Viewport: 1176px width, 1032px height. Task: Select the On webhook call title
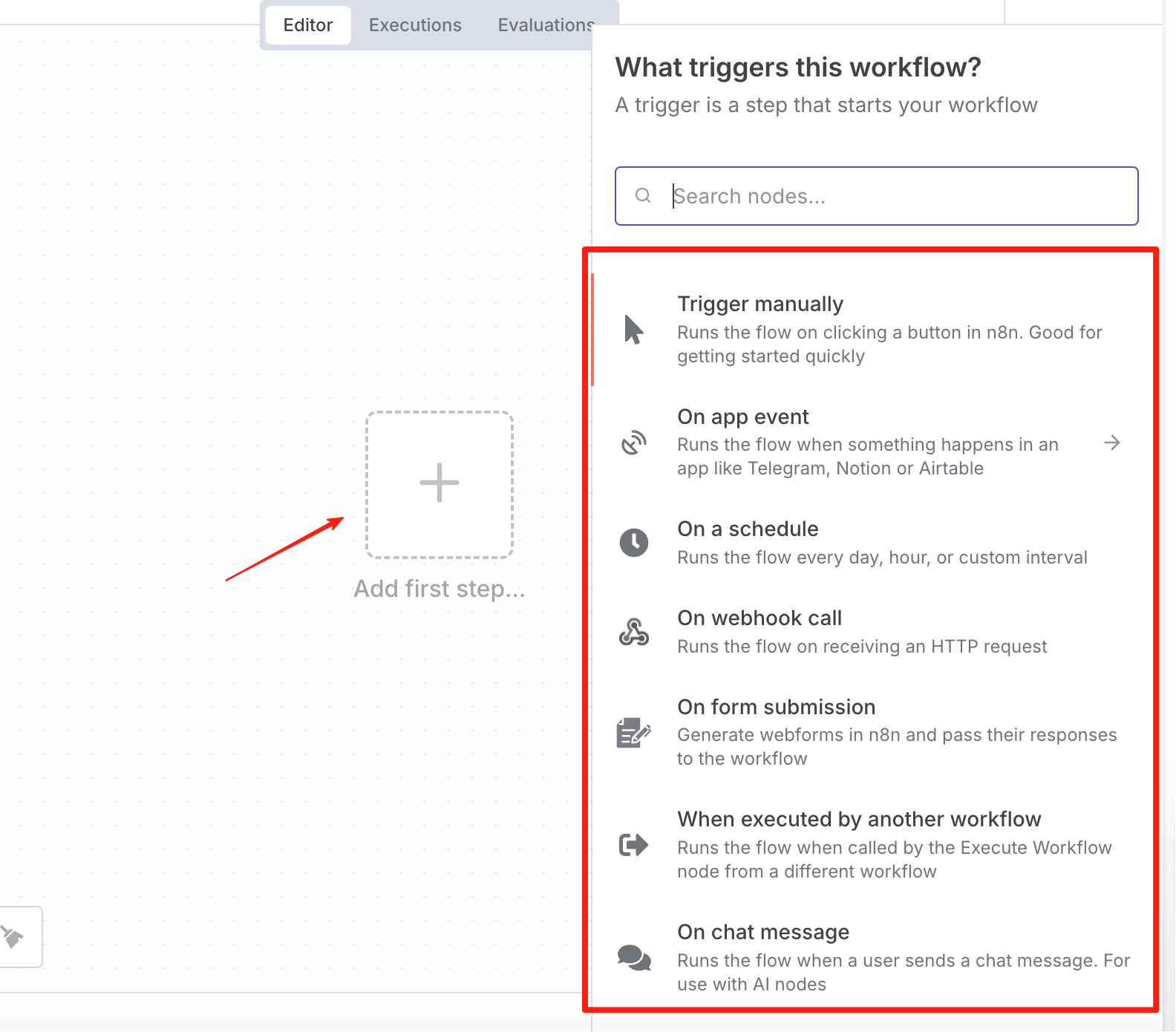pos(759,618)
